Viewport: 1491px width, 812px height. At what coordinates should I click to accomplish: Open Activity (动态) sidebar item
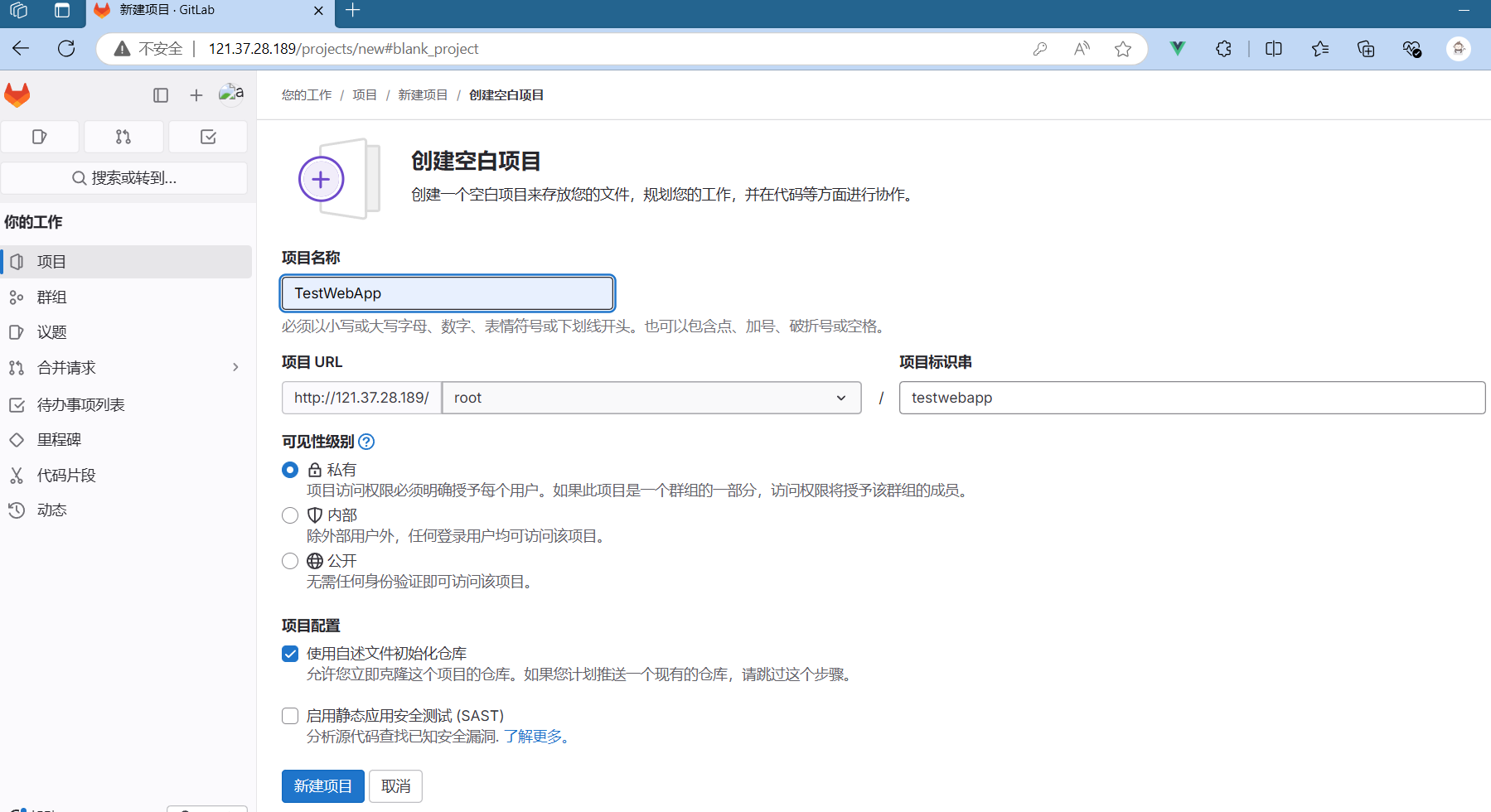pyautogui.click(x=126, y=510)
